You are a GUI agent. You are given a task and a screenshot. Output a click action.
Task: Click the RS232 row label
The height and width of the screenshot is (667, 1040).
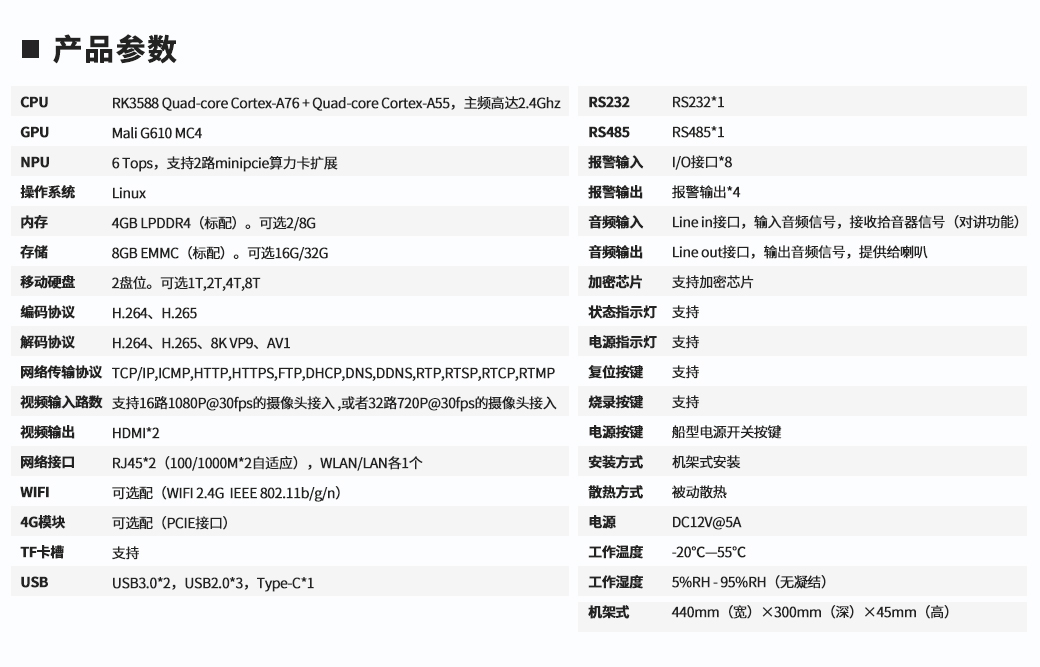(609, 102)
